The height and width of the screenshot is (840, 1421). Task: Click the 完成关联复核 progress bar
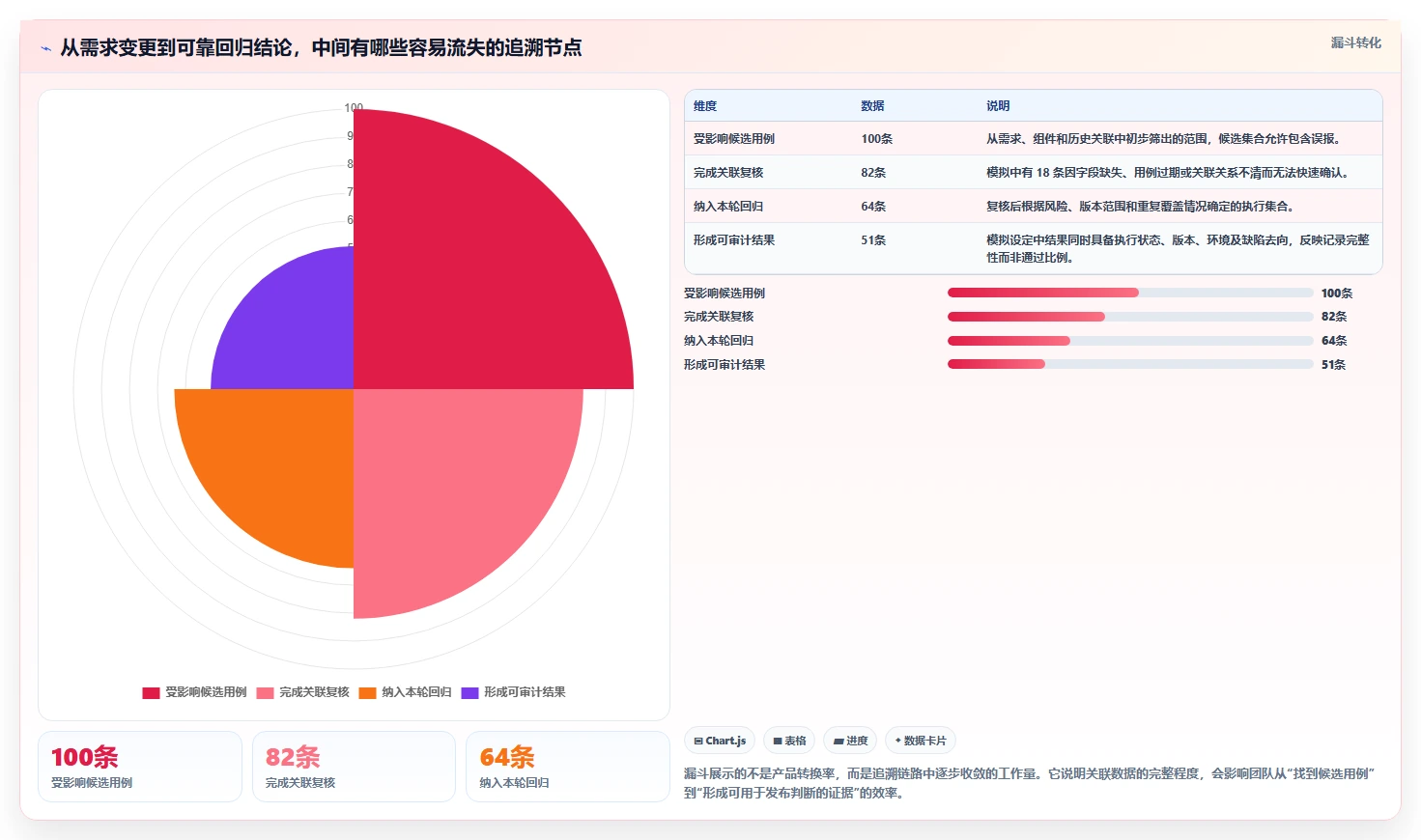(1130, 317)
